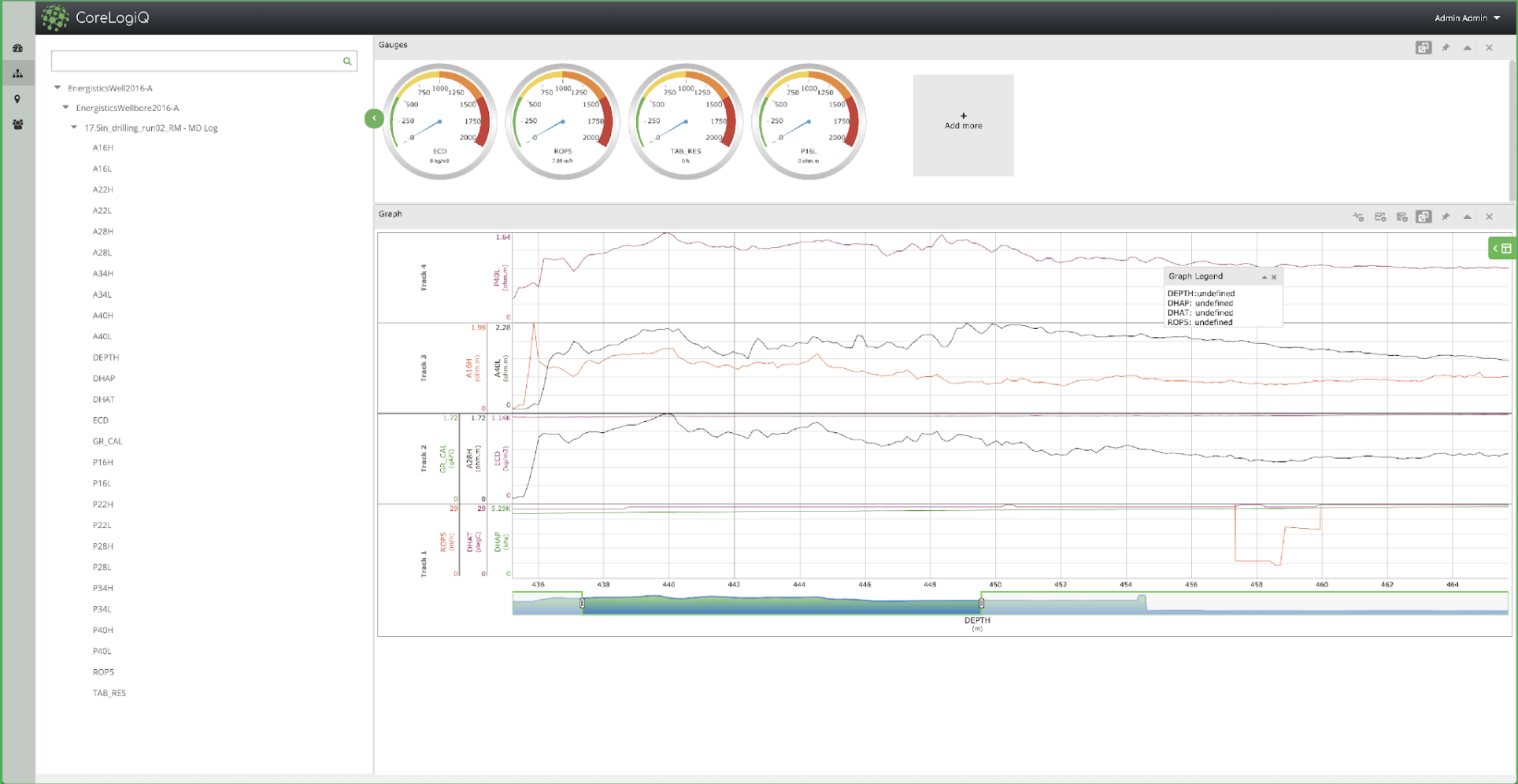Open the dashboard gauge sidebar icon

(x=17, y=48)
